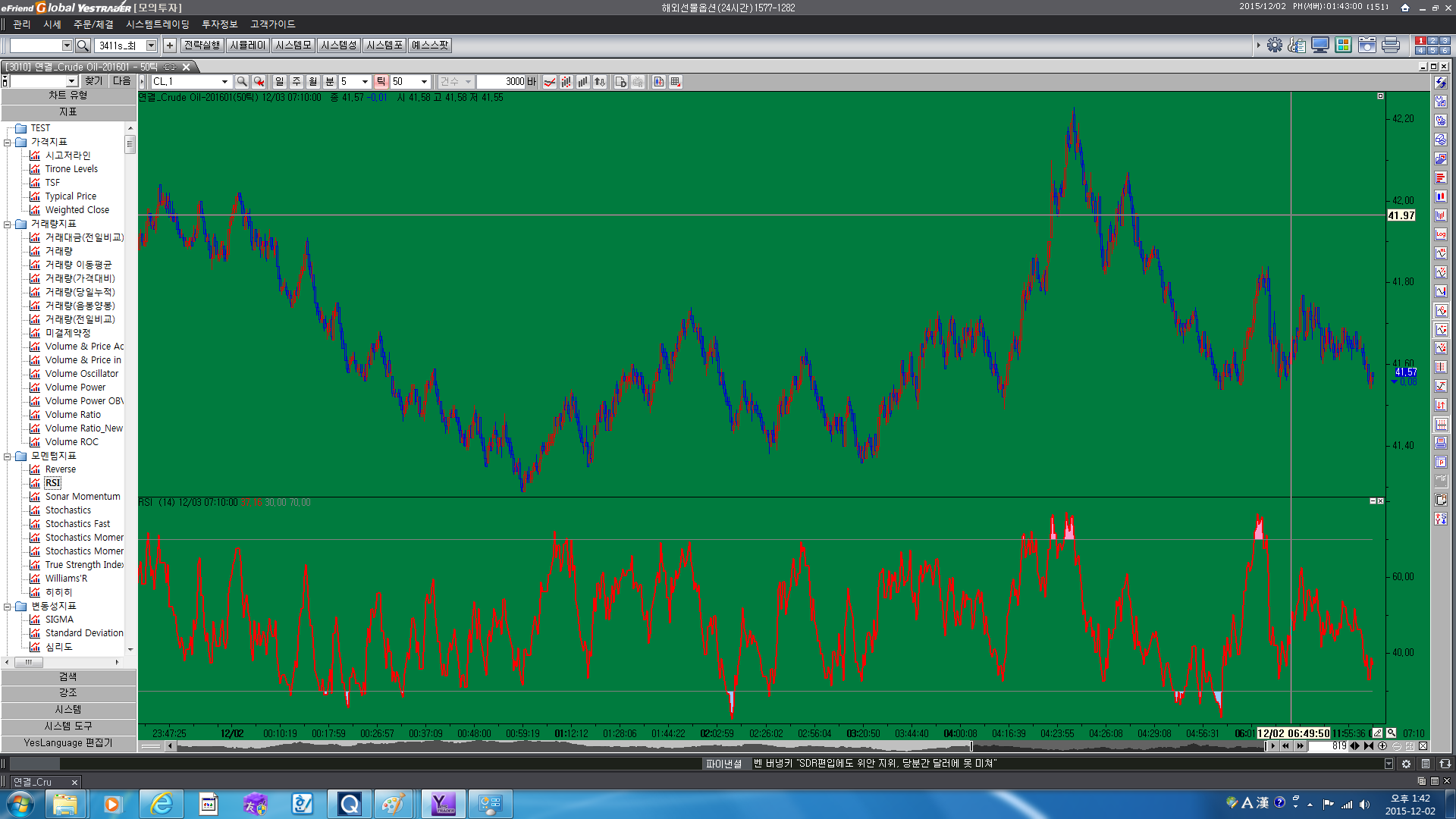Click the plus icon next to 3411s box
The width and height of the screenshot is (1456, 819).
click(170, 45)
